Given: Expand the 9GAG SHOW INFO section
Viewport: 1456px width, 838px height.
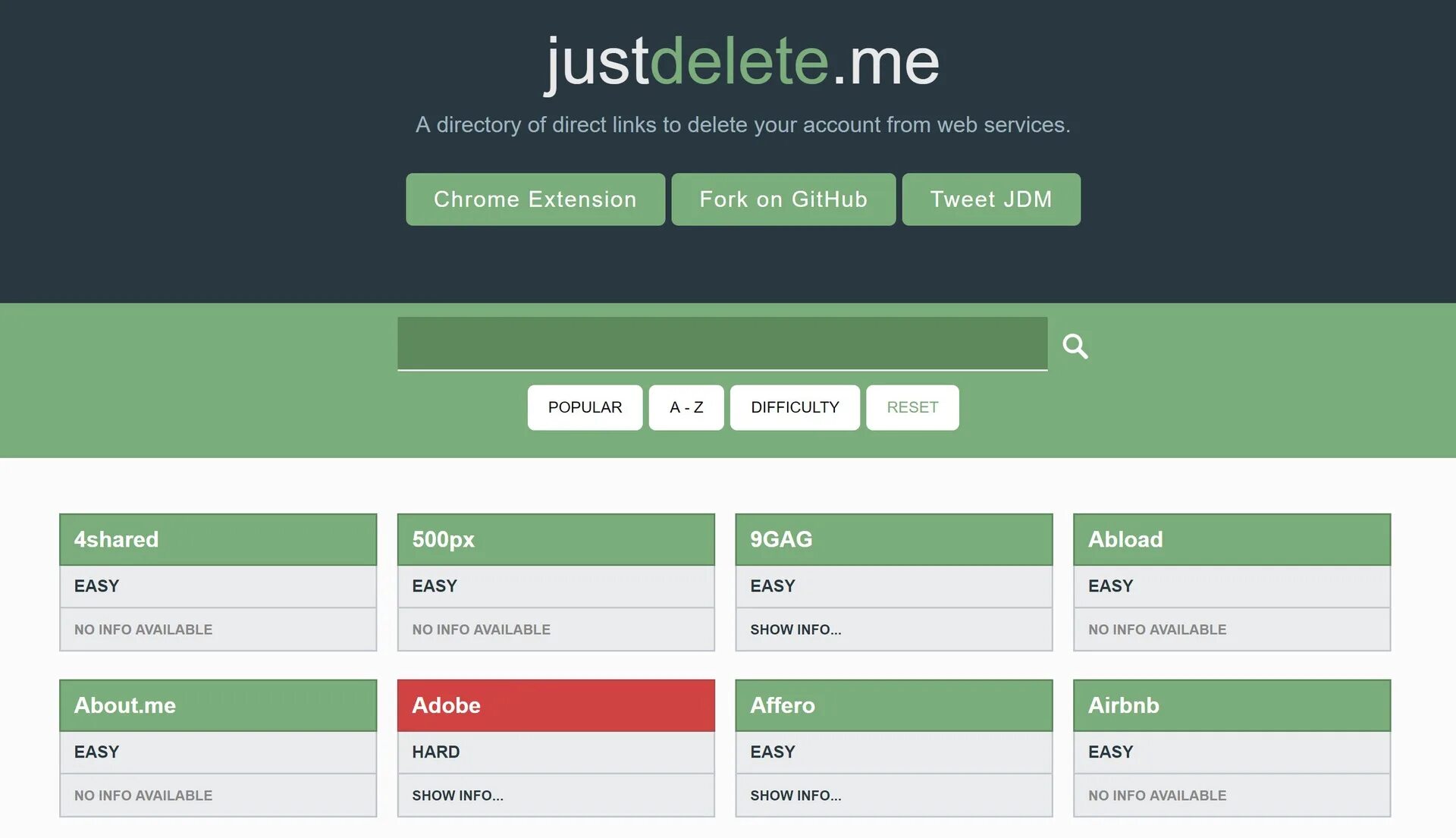Looking at the screenshot, I should [x=795, y=628].
